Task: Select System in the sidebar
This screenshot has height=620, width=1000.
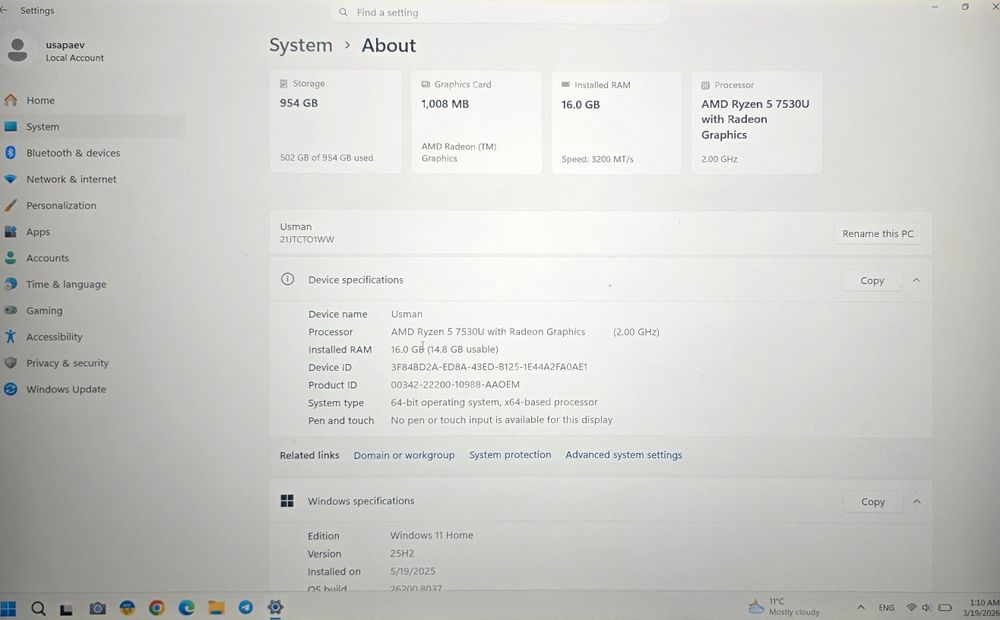Action: point(93,126)
